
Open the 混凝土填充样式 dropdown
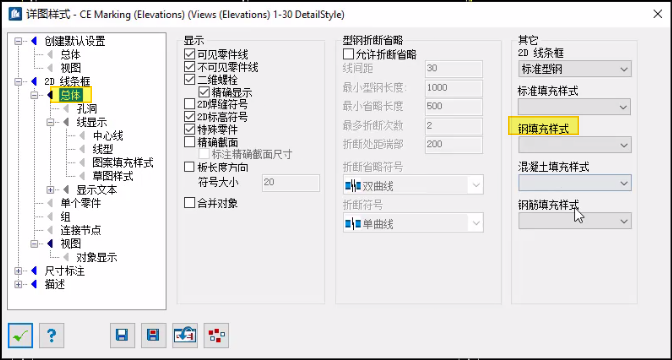[575, 183]
